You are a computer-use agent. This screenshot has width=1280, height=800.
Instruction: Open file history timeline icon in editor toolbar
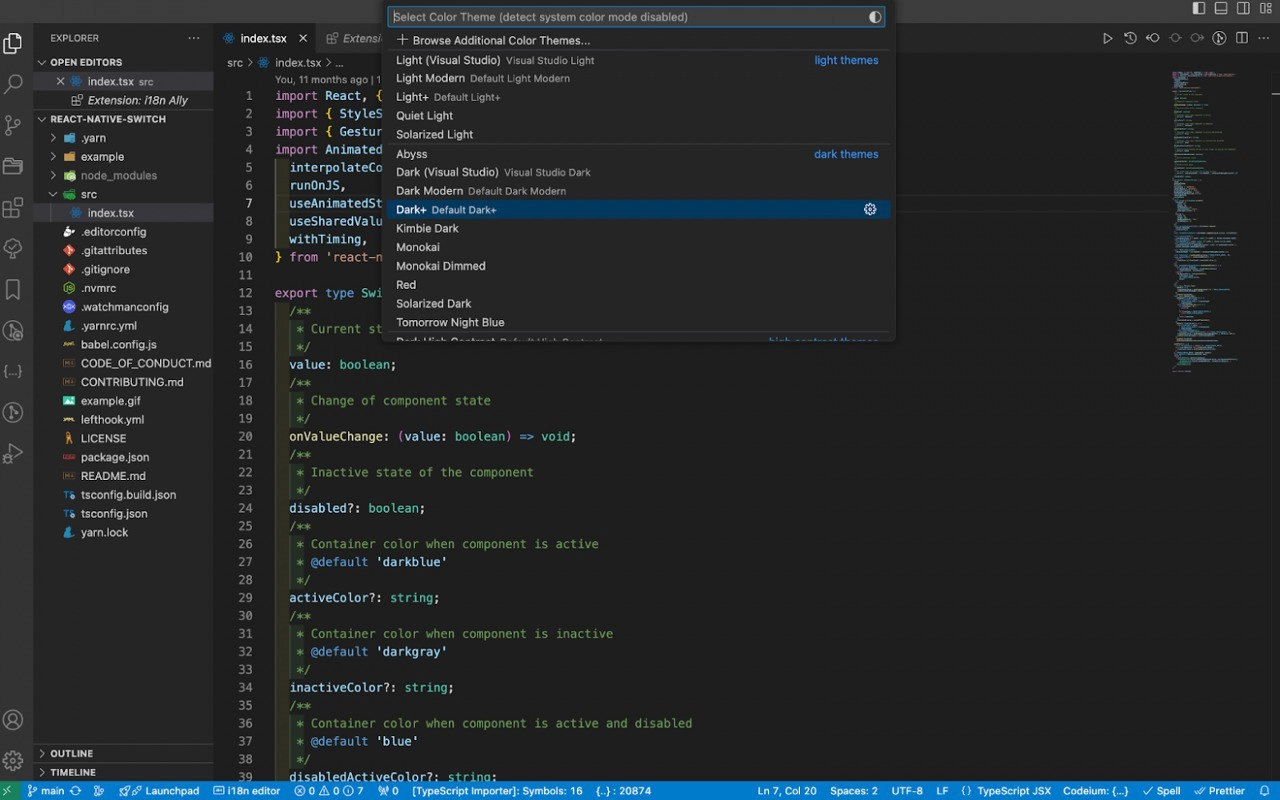pyautogui.click(x=1130, y=39)
